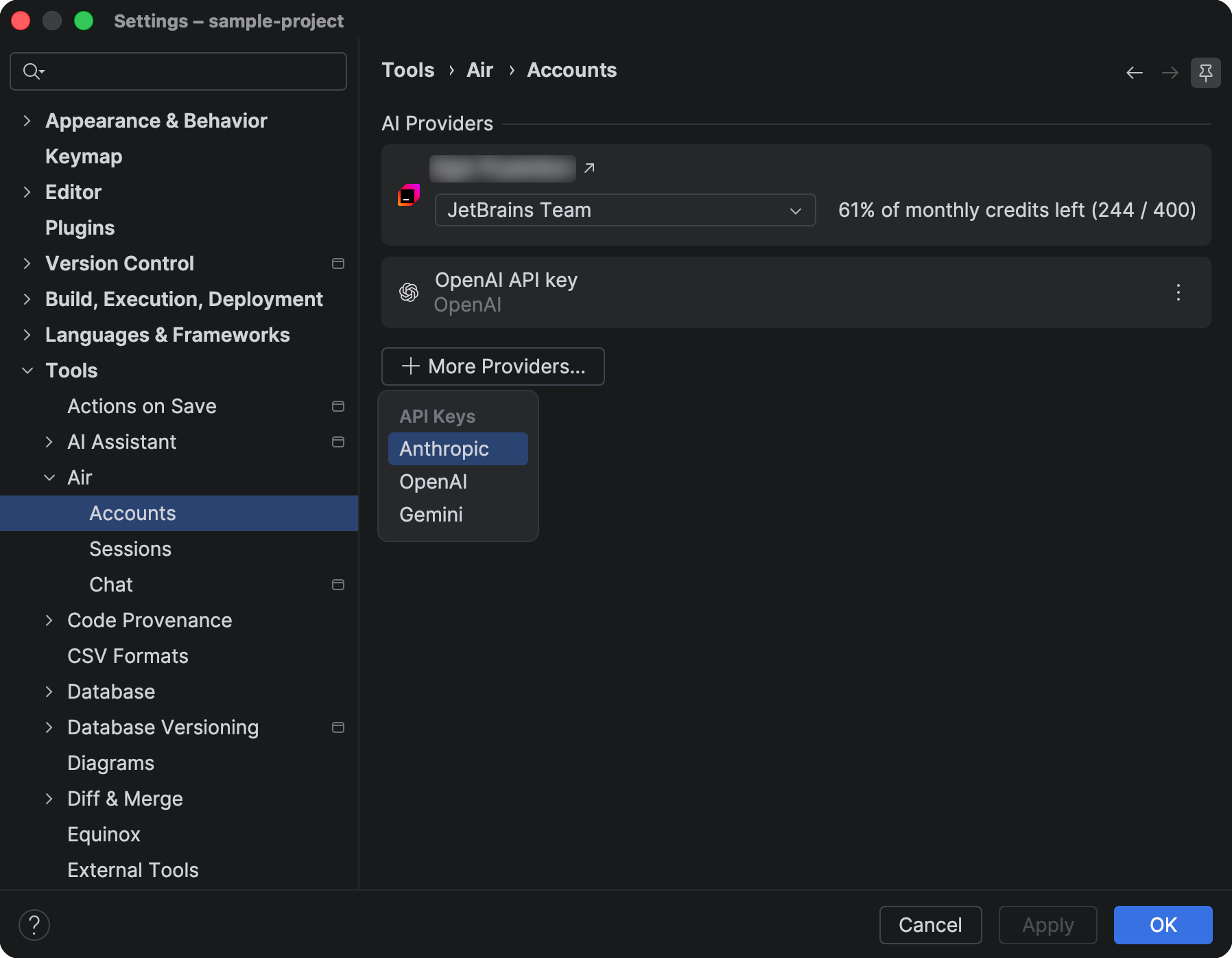This screenshot has width=1232, height=958.
Task: Expand the Diff & Merge node
Action: pos(49,799)
